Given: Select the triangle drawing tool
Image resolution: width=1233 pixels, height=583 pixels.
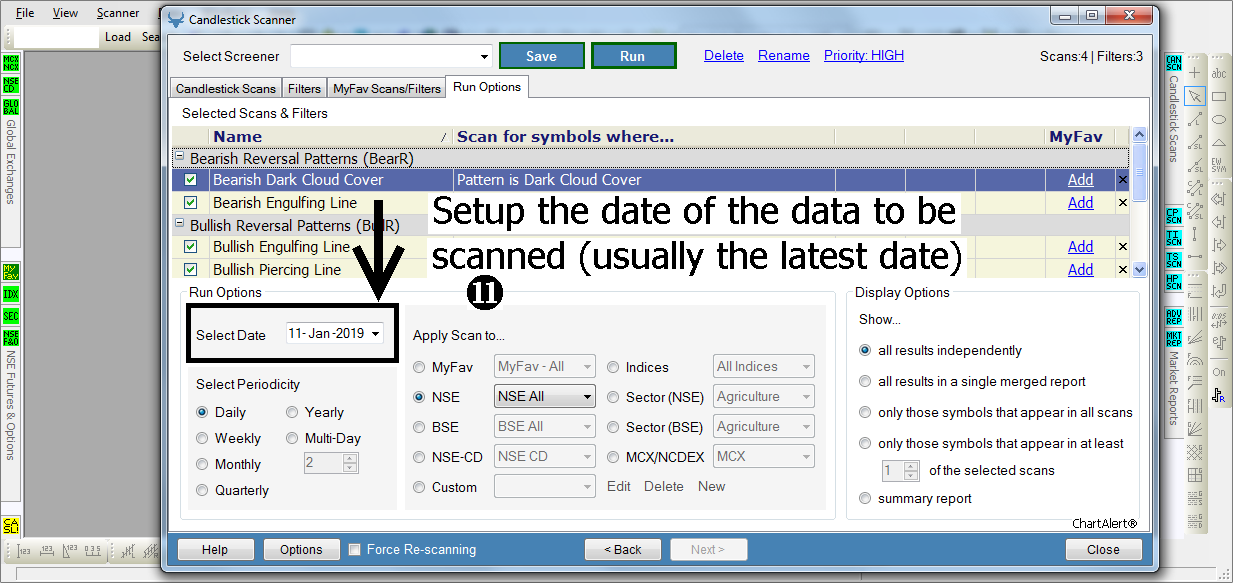Looking at the screenshot, I should click(1219, 142).
